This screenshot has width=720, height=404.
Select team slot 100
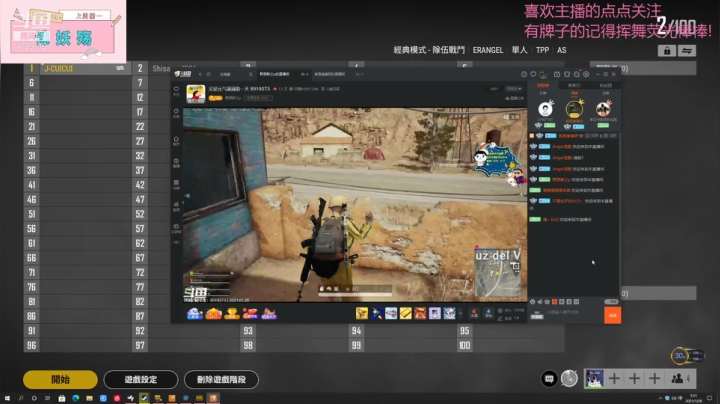click(x=511, y=345)
